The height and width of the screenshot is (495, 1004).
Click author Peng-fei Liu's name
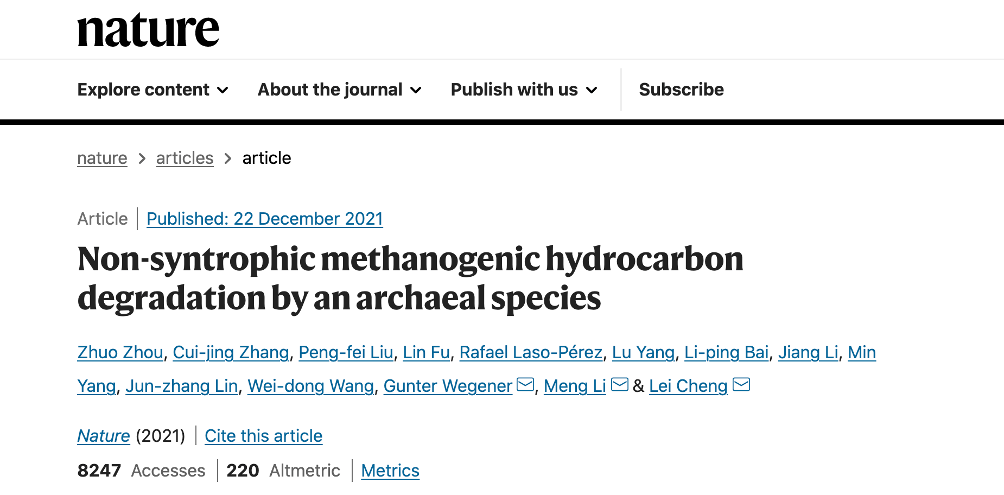pos(346,353)
